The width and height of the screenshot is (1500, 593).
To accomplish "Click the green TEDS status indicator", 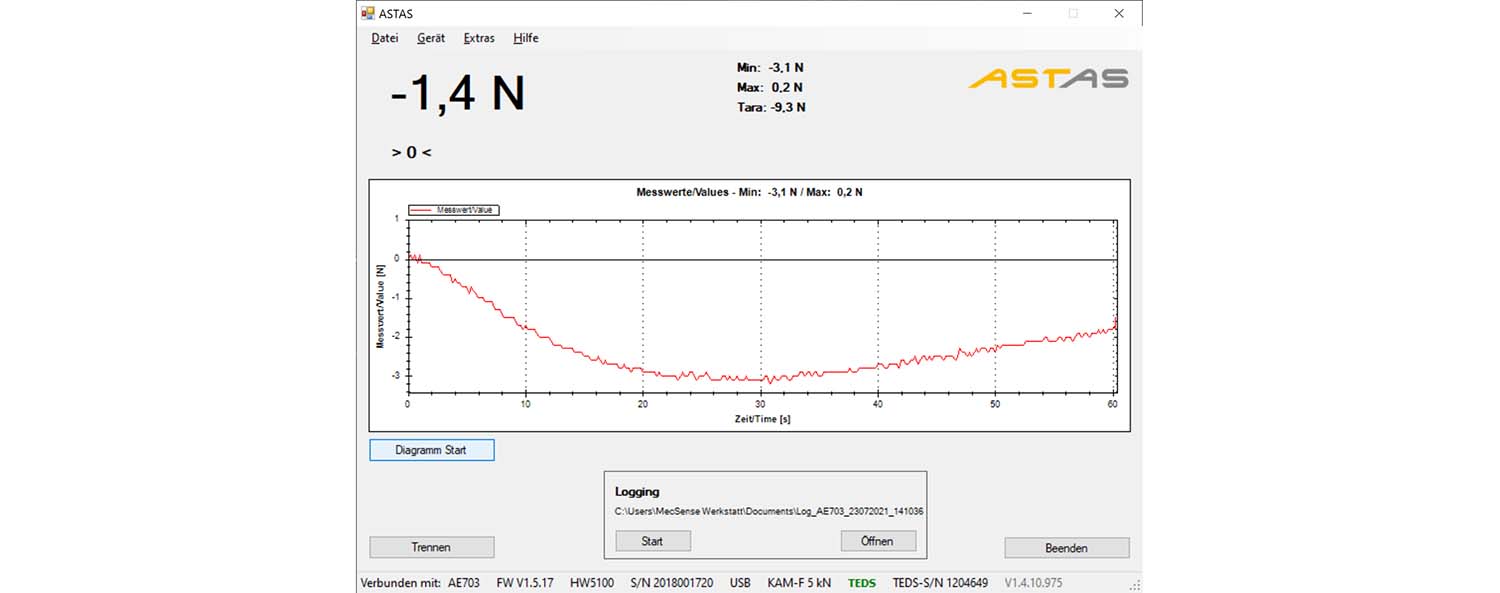I will [861, 583].
